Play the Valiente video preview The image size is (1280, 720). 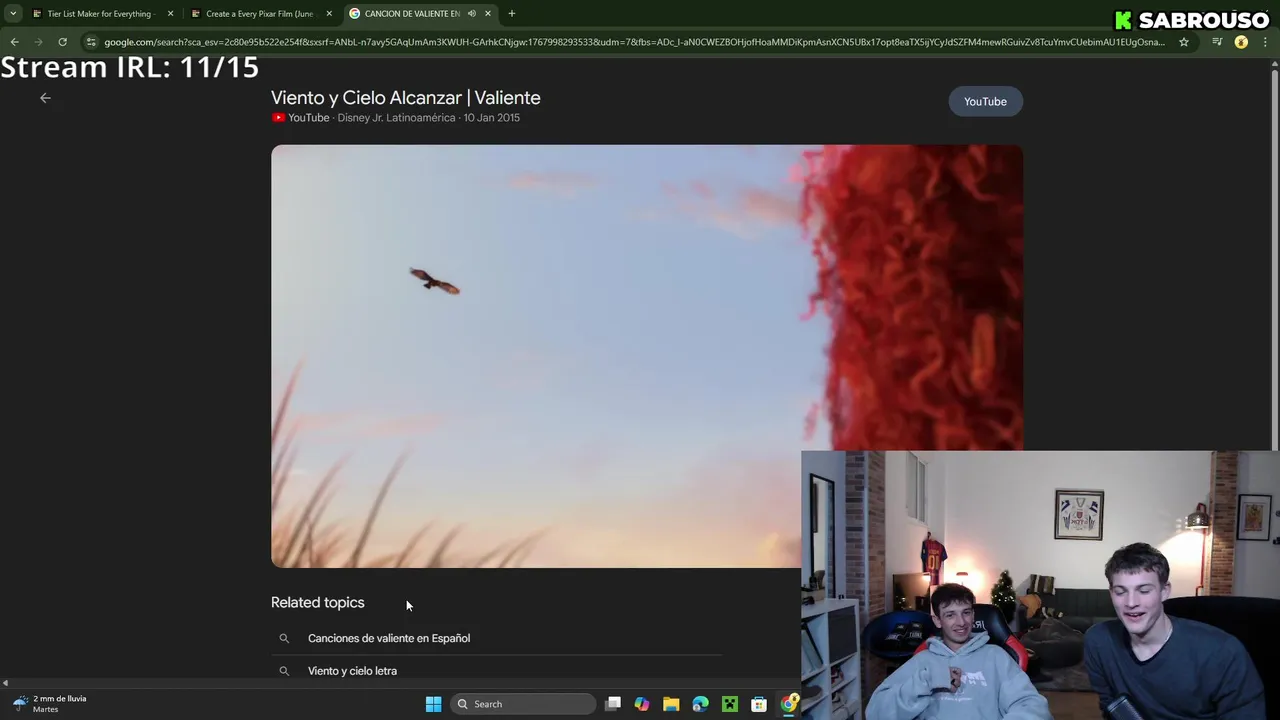point(646,356)
